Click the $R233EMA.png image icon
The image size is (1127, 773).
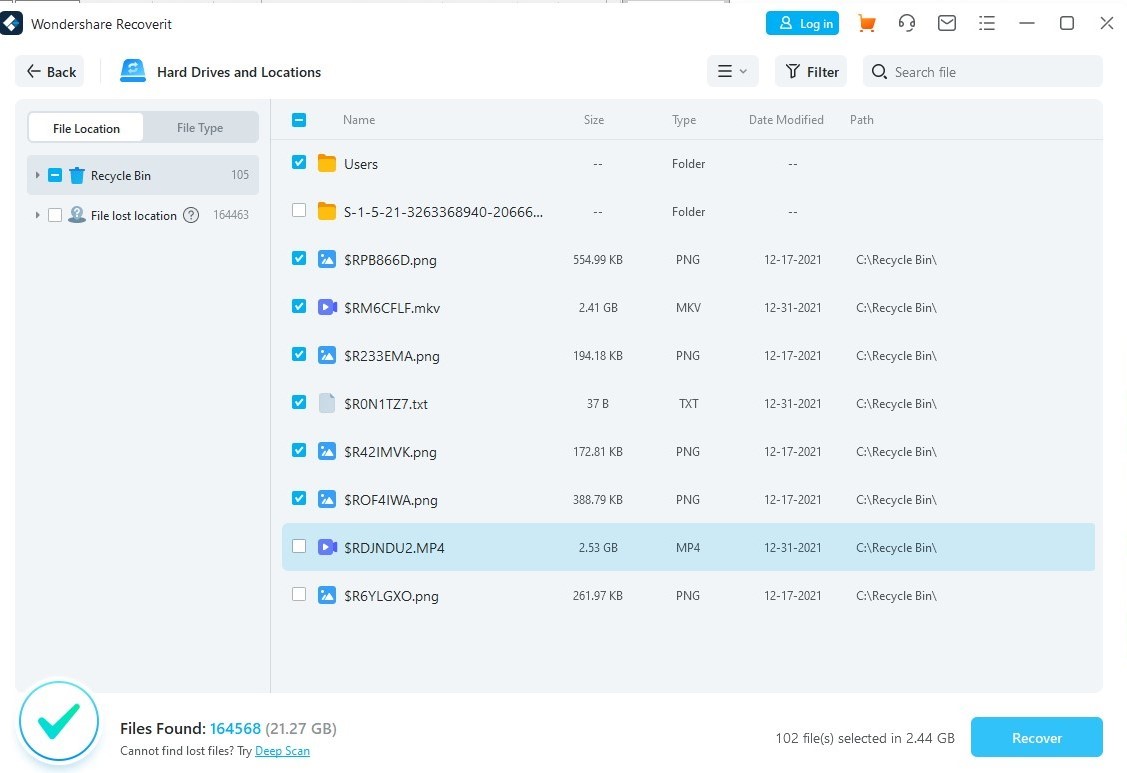click(327, 355)
